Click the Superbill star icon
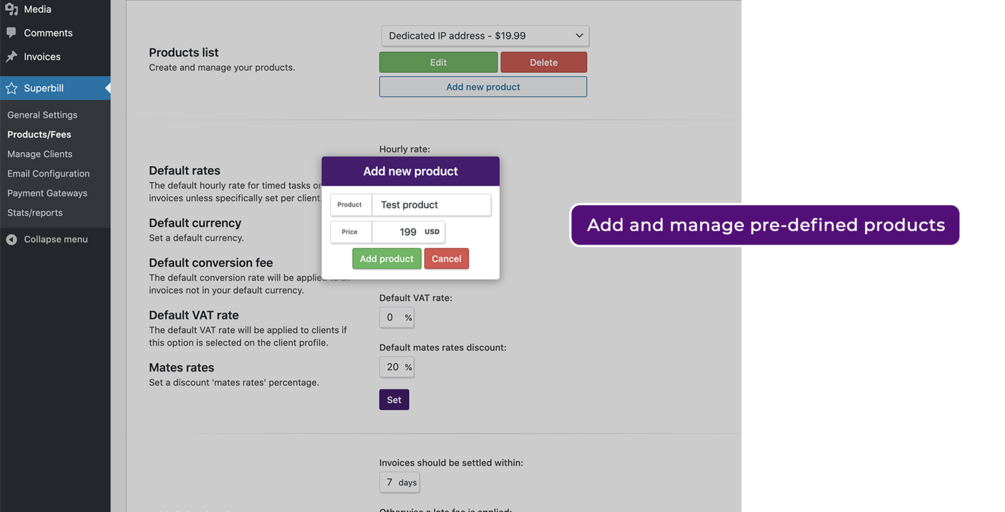This screenshot has width=1005, height=512. point(12,88)
